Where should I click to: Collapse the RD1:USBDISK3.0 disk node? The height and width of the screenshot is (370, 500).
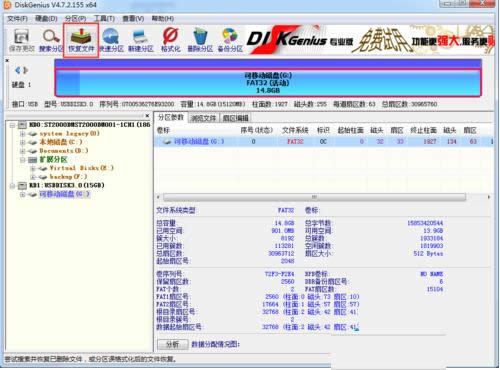(x=12, y=186)
